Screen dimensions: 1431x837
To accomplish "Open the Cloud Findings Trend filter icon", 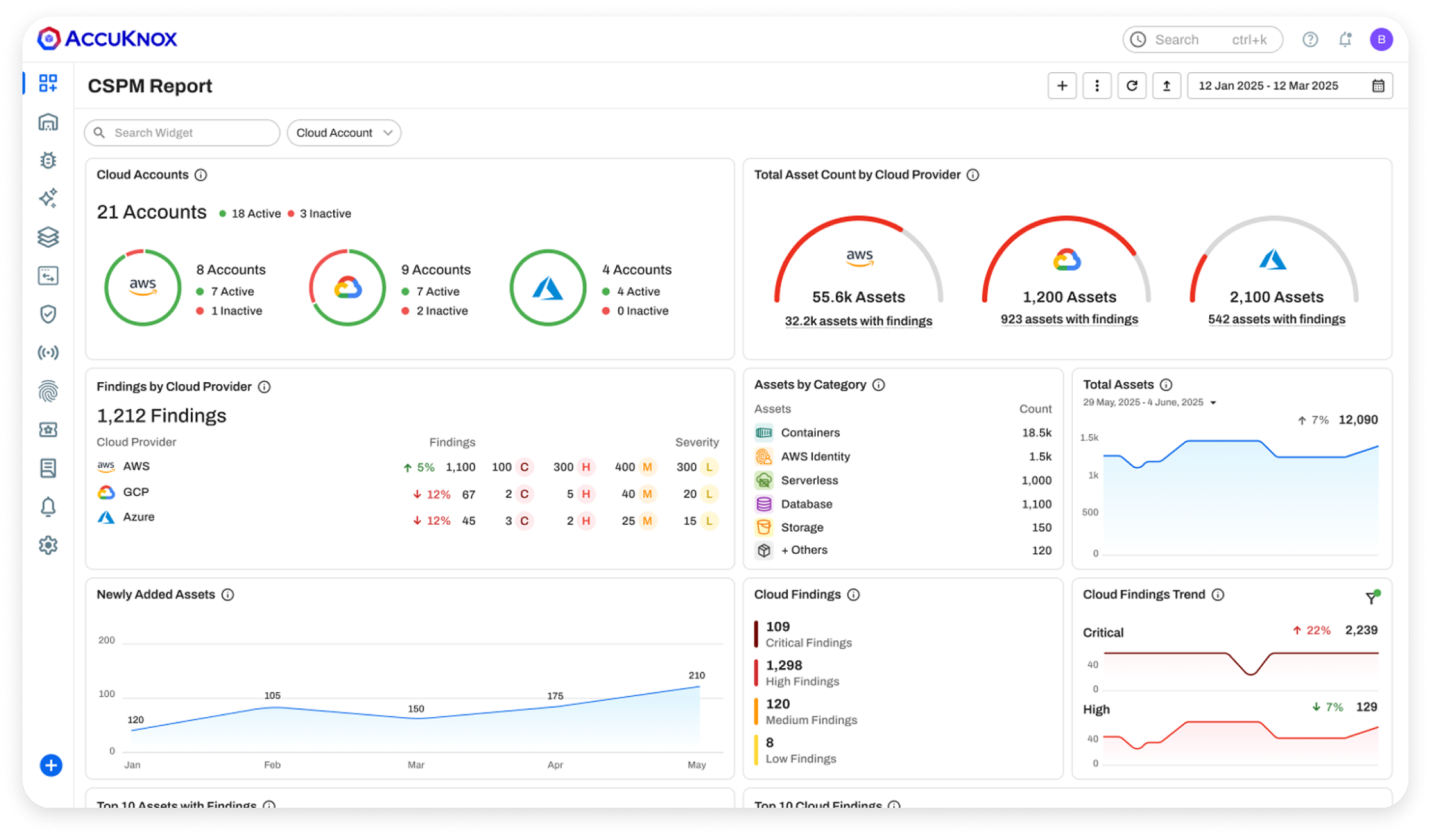I will coord(1372,597).
